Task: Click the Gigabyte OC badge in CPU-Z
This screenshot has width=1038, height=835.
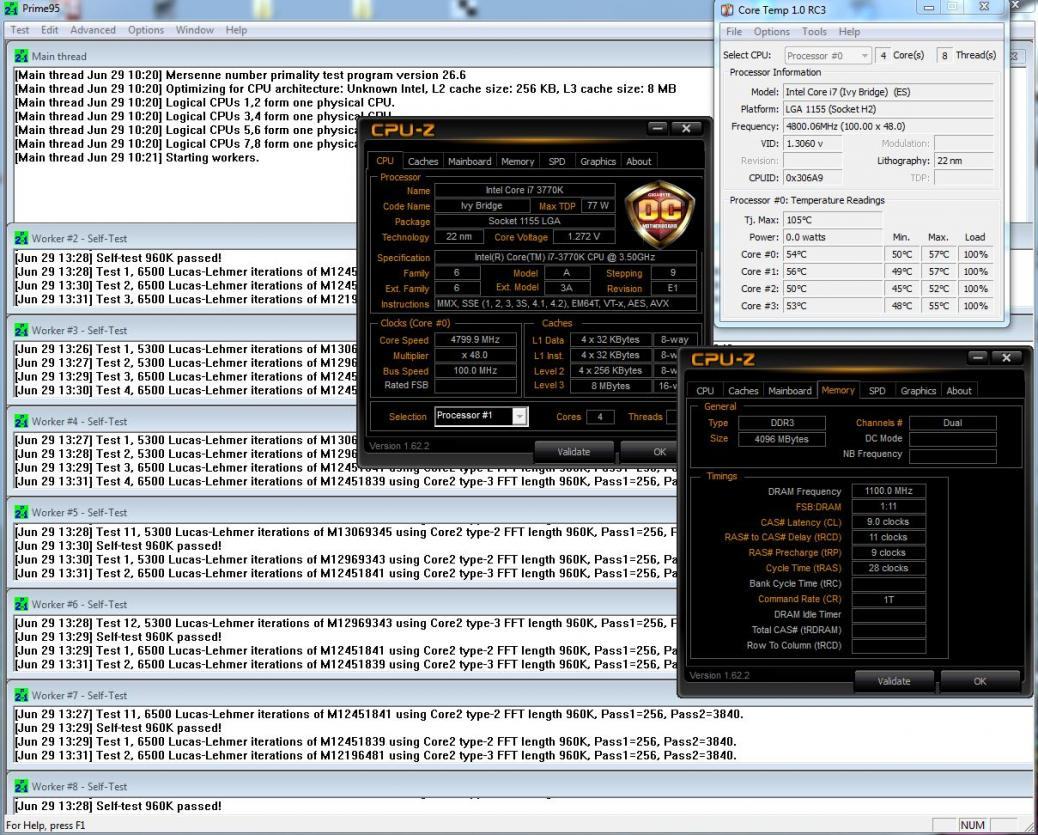Action: (x=659, y=214)
